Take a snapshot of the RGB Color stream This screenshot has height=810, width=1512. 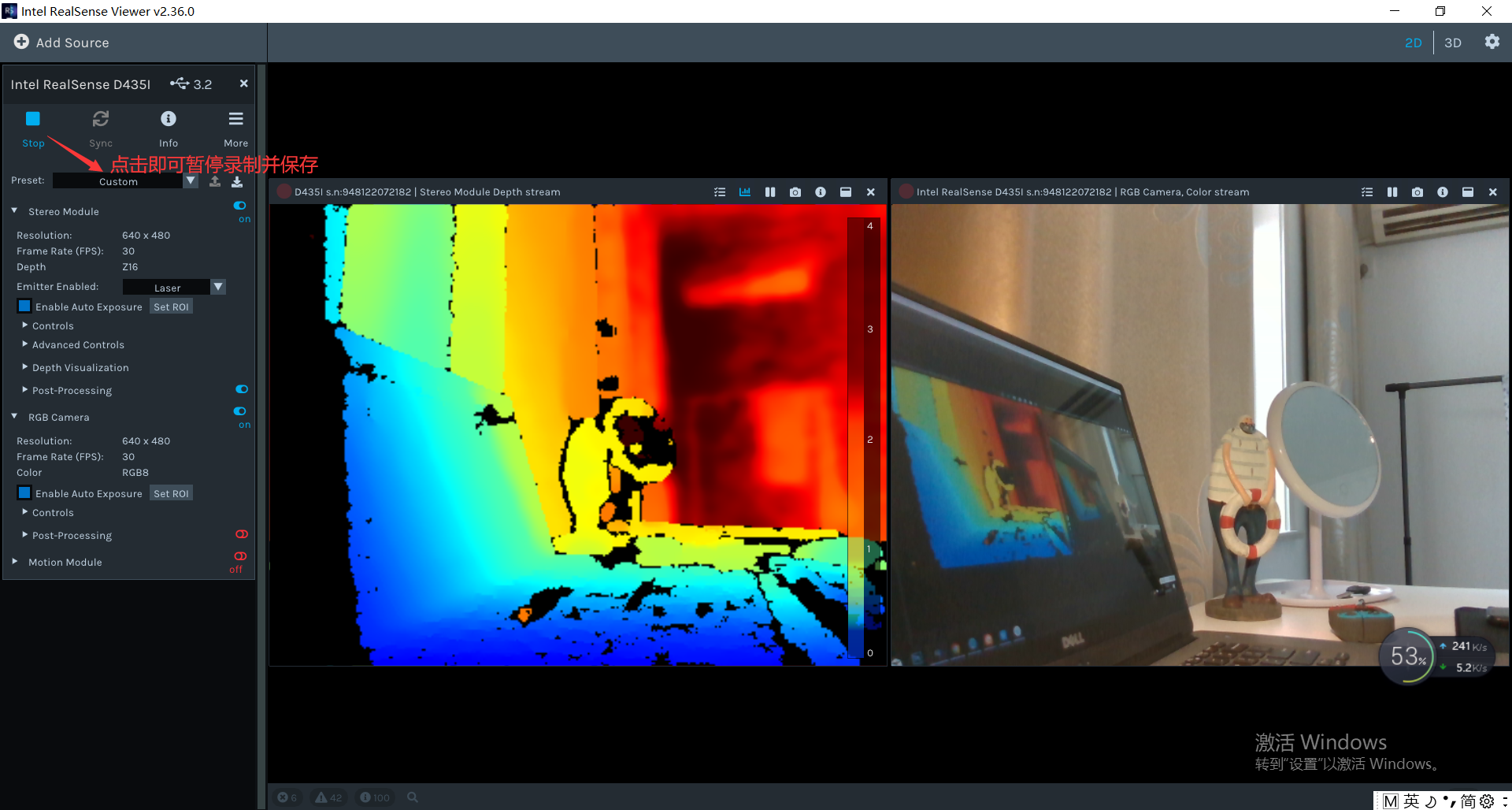point(1417,191)
